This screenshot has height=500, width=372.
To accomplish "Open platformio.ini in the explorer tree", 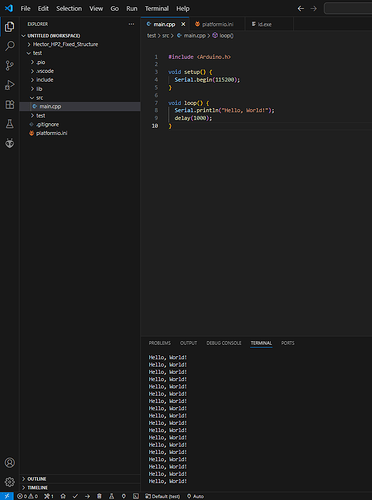I will click(51, 133).
